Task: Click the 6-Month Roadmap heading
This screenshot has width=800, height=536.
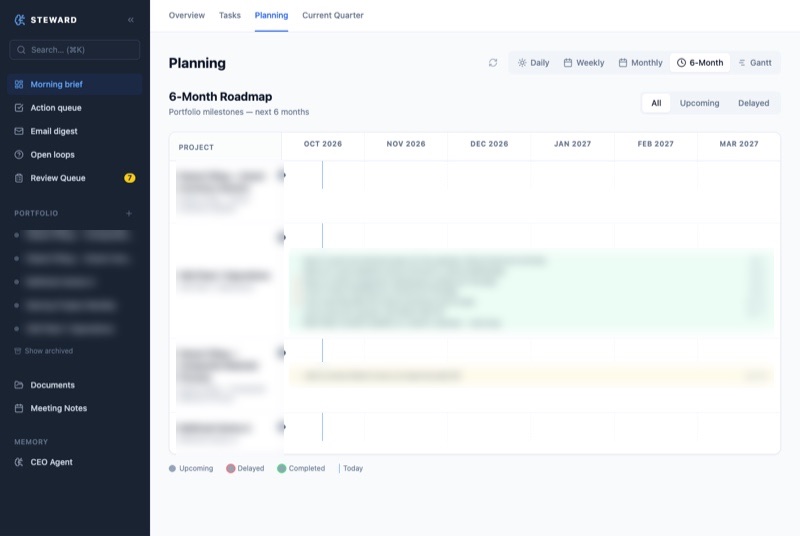Action: 220,96
